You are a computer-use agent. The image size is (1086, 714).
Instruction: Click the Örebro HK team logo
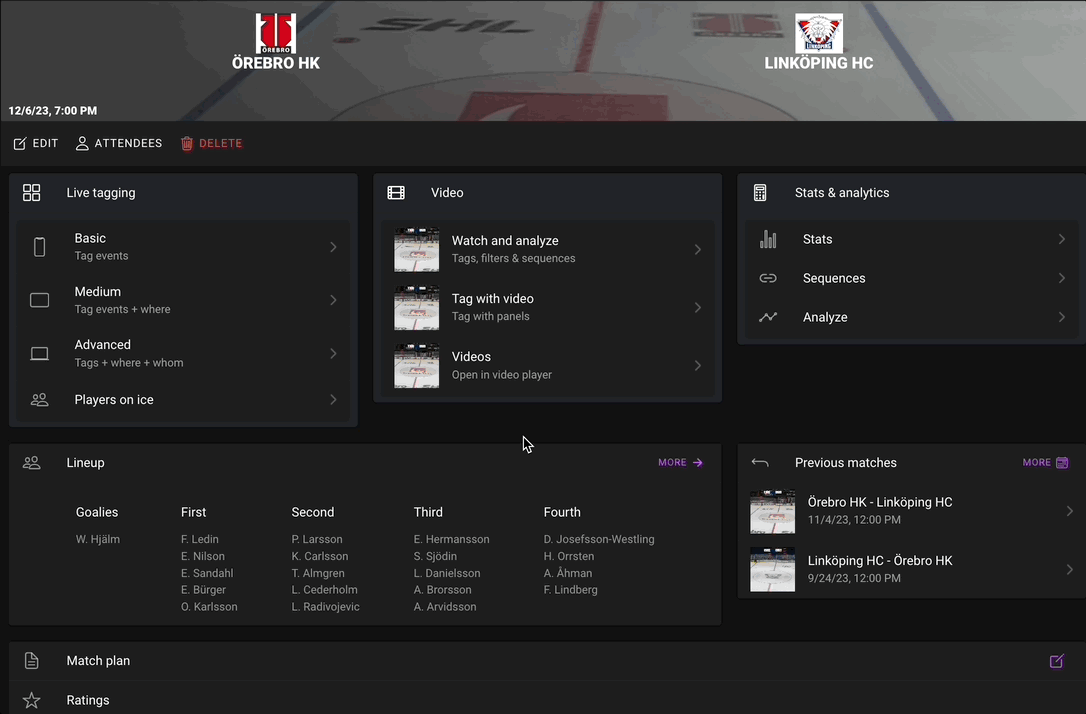click(275, 33)
